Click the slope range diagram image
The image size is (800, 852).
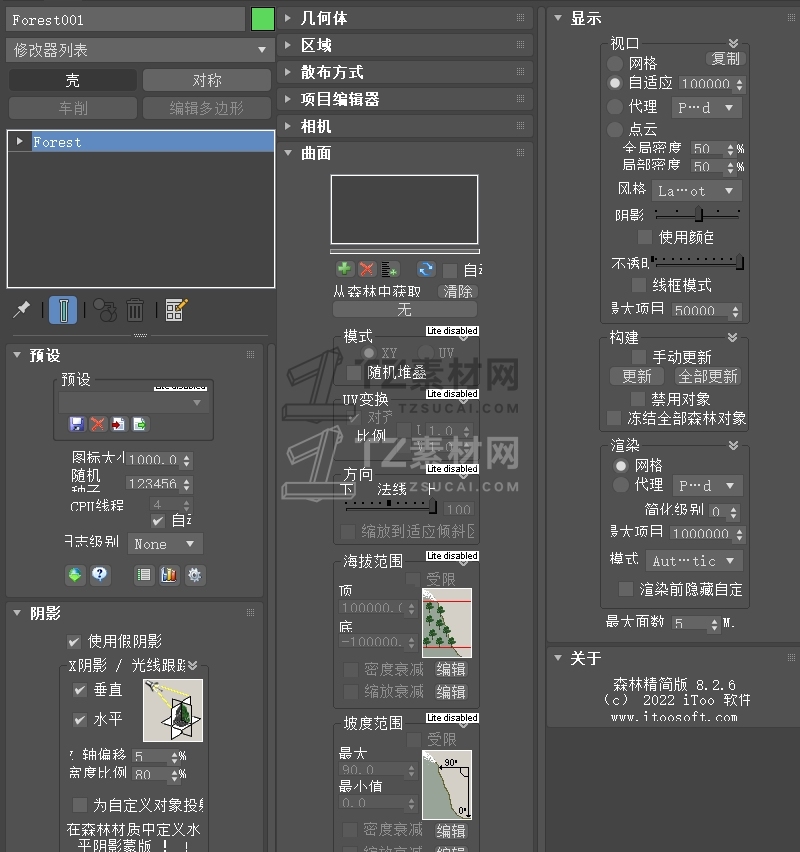point(447,785)
